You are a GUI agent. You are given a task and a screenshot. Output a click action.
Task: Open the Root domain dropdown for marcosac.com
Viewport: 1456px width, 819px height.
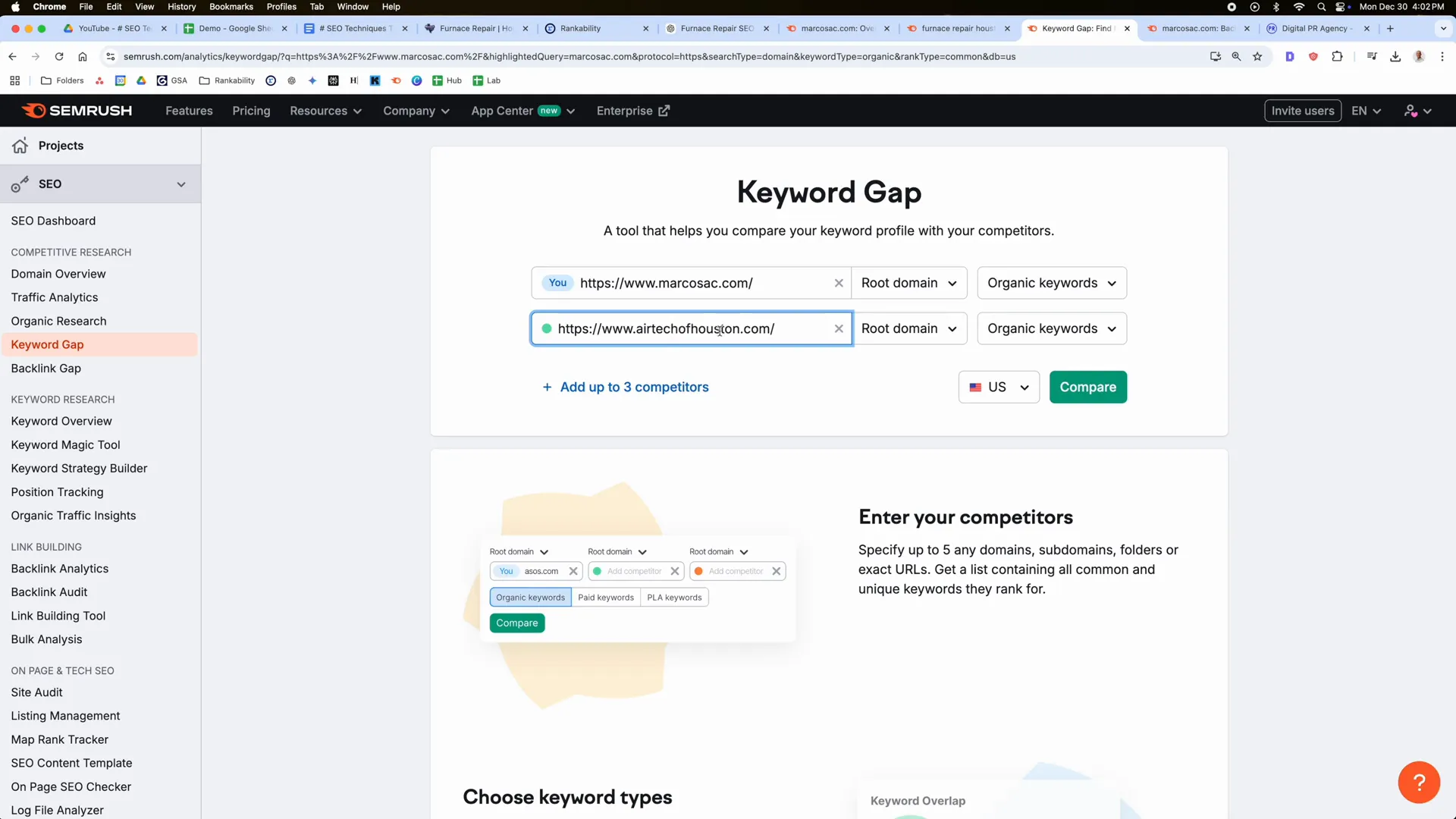(909, 283)
